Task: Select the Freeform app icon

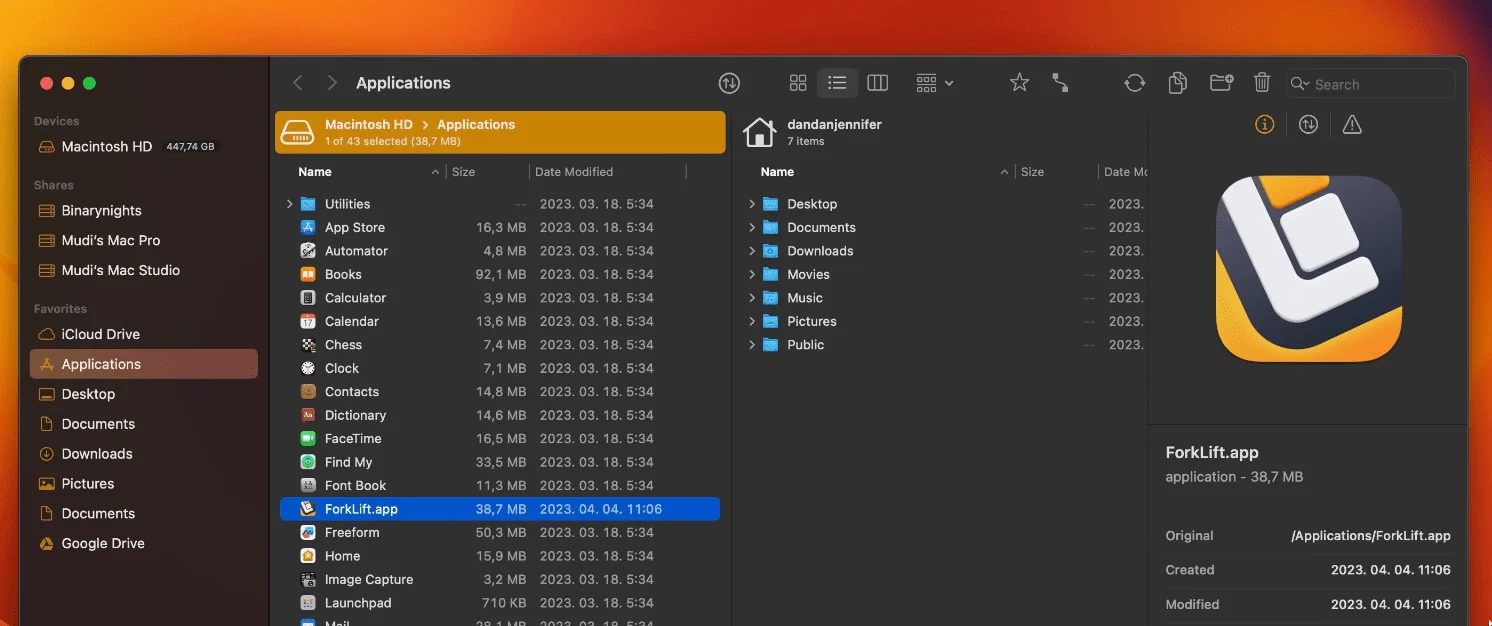Action: [308, 533]
